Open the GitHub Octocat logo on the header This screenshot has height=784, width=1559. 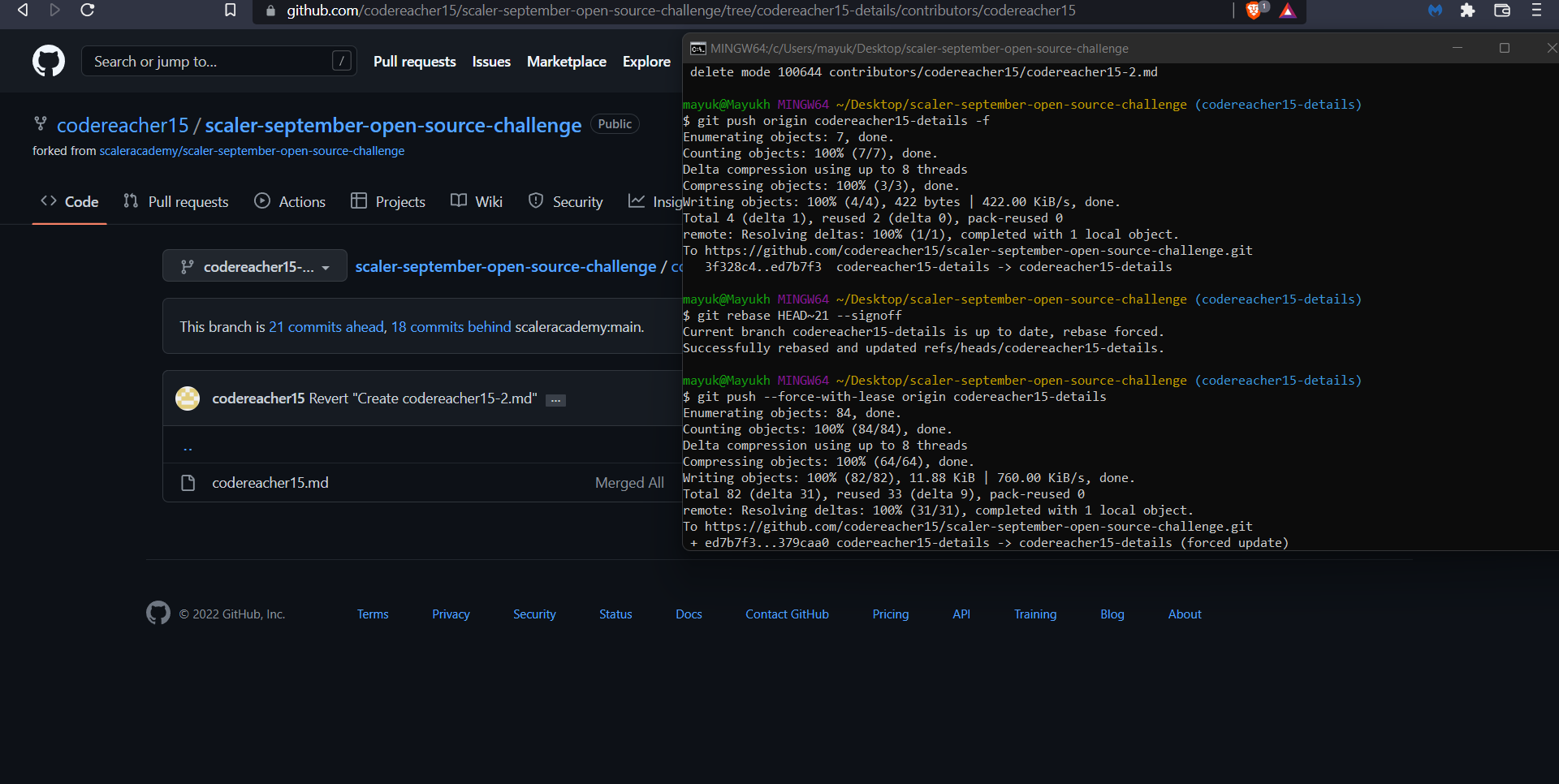coord(48,61)
